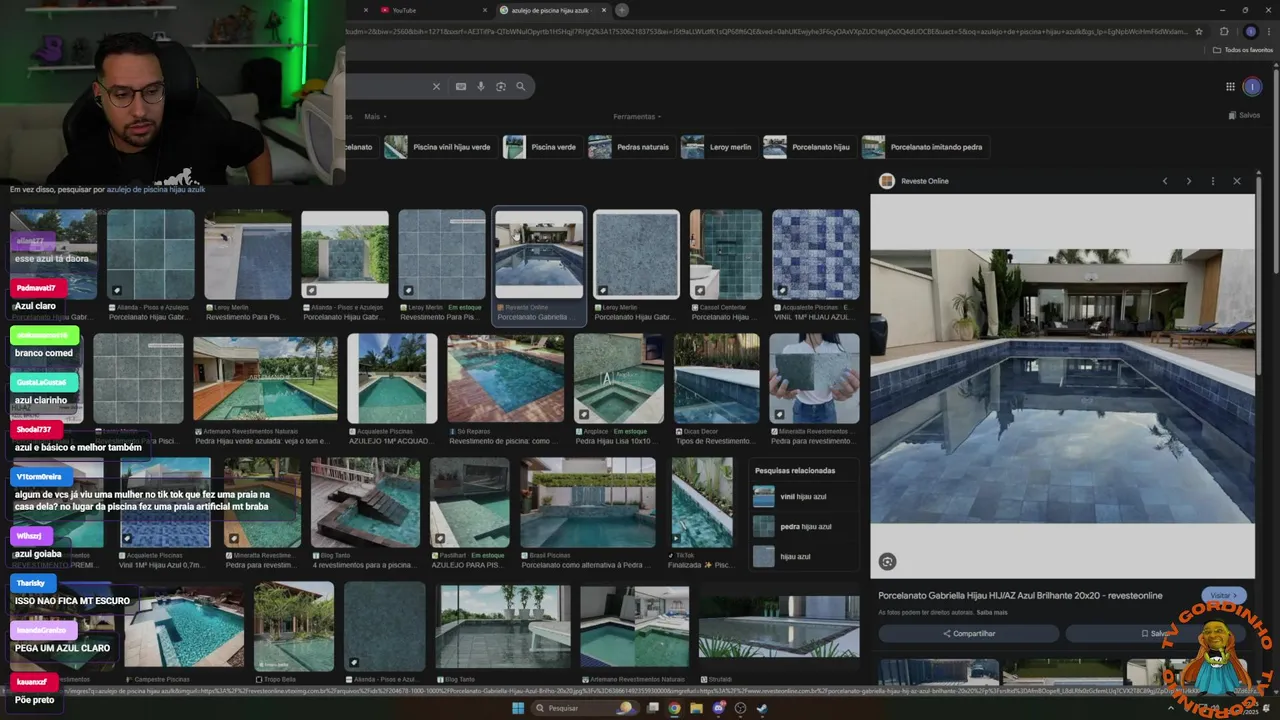This screenshot has height=720, width=1280.
Task: Go to previous image in preview panel
Action: click(x=1165, y=181)
